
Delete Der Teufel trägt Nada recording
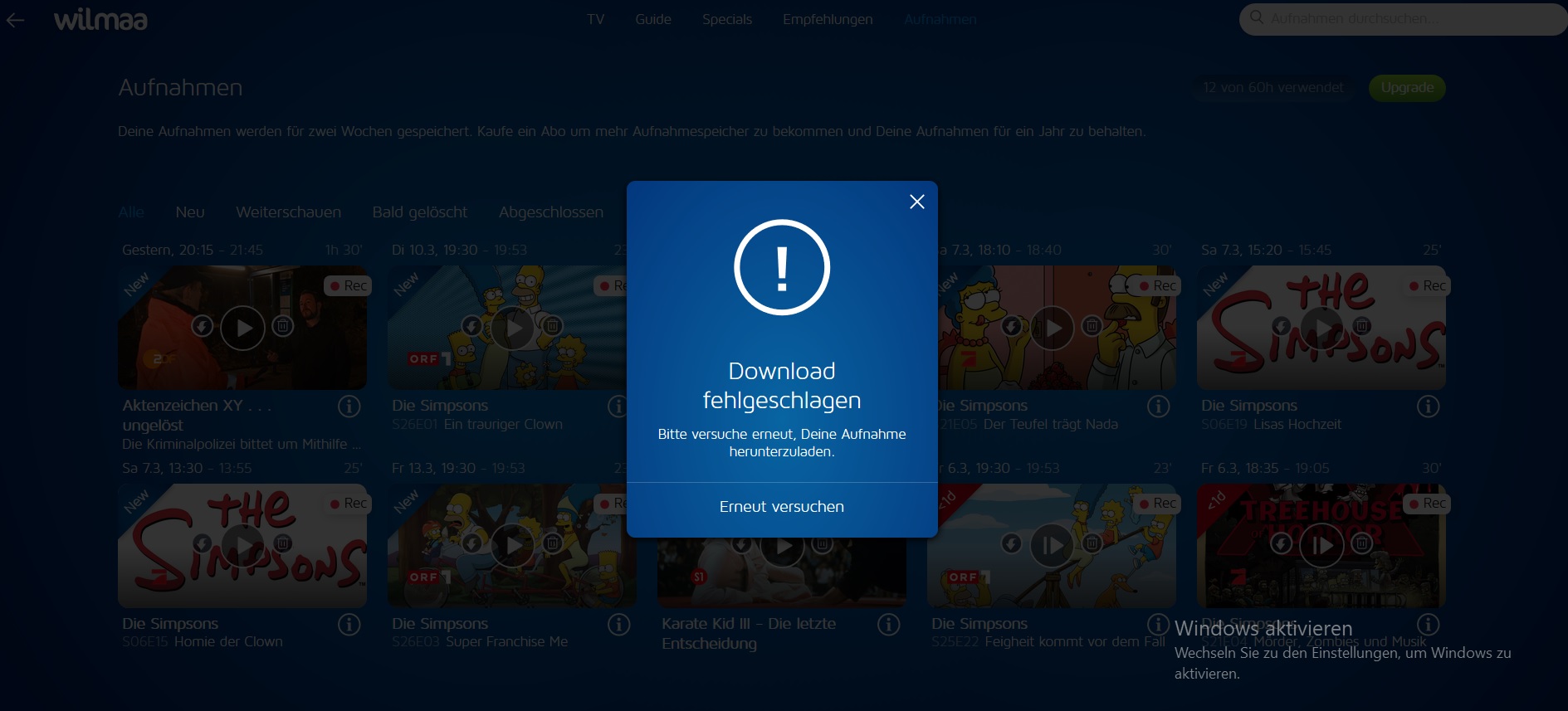pos(1092,326)
